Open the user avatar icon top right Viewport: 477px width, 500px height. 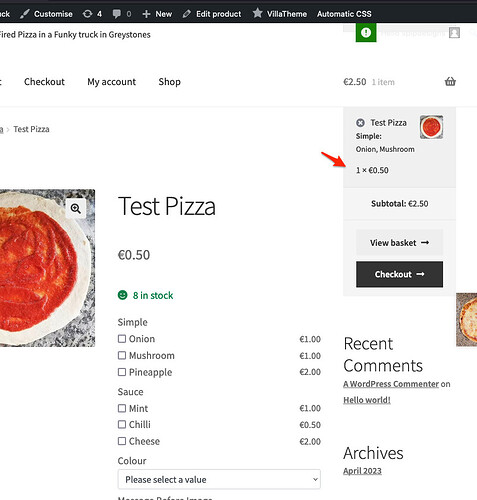454,33
